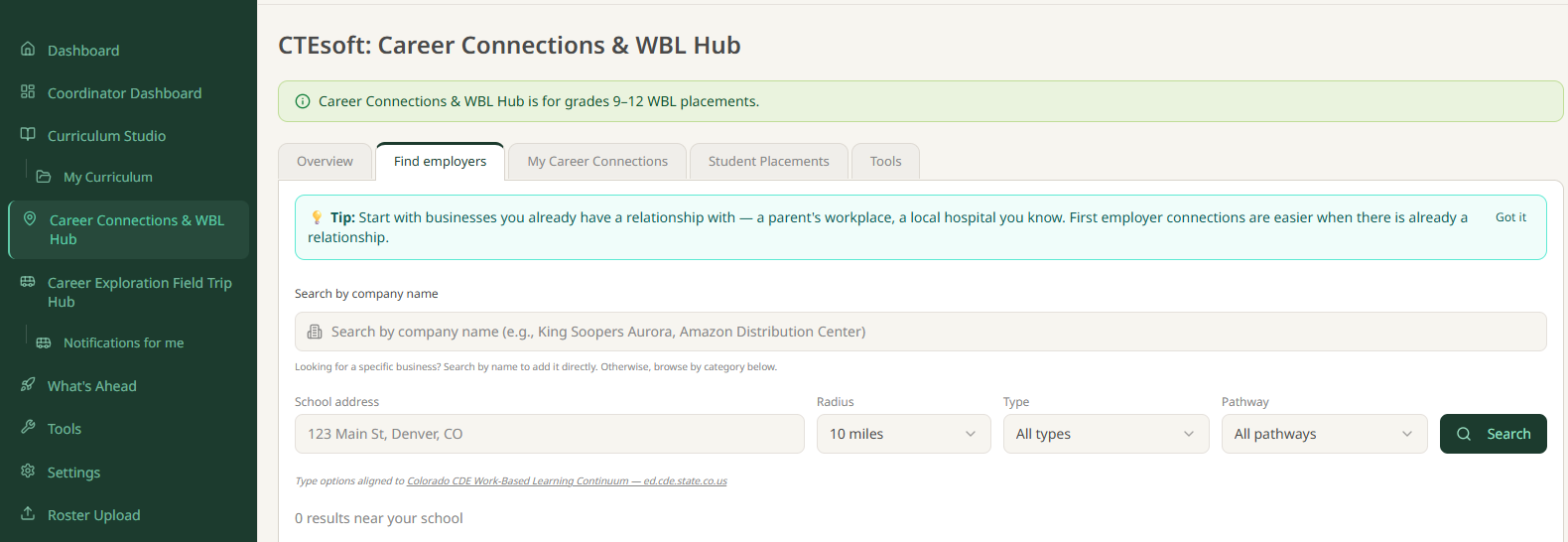Dismiss the tip with Got it
1568x542 pixels.
[1510, 217]
